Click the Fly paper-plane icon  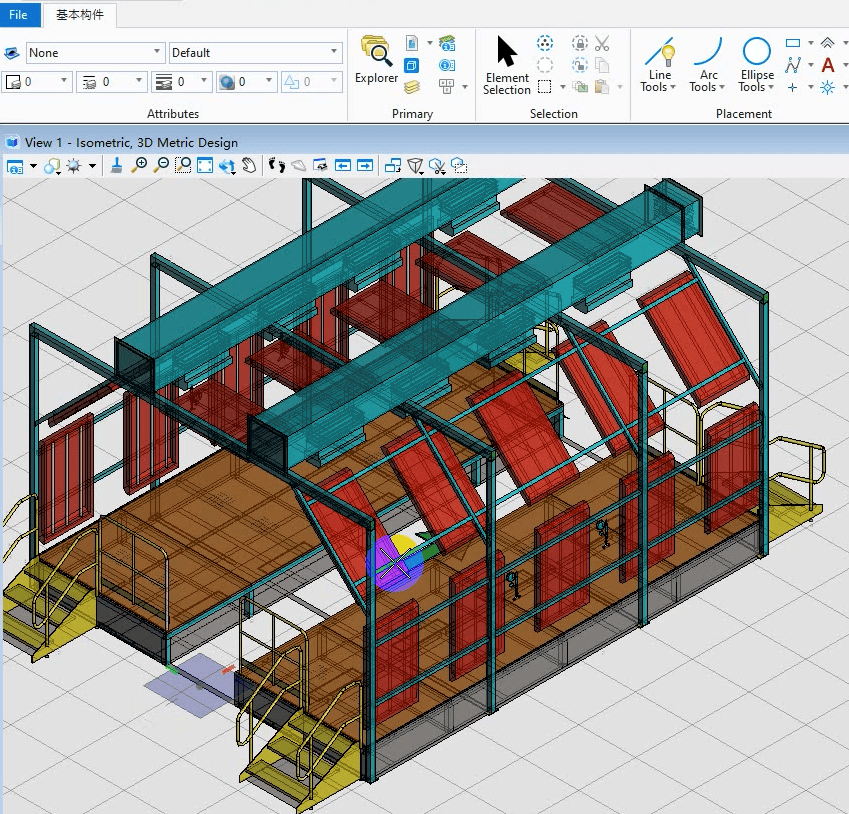point(299,165)
